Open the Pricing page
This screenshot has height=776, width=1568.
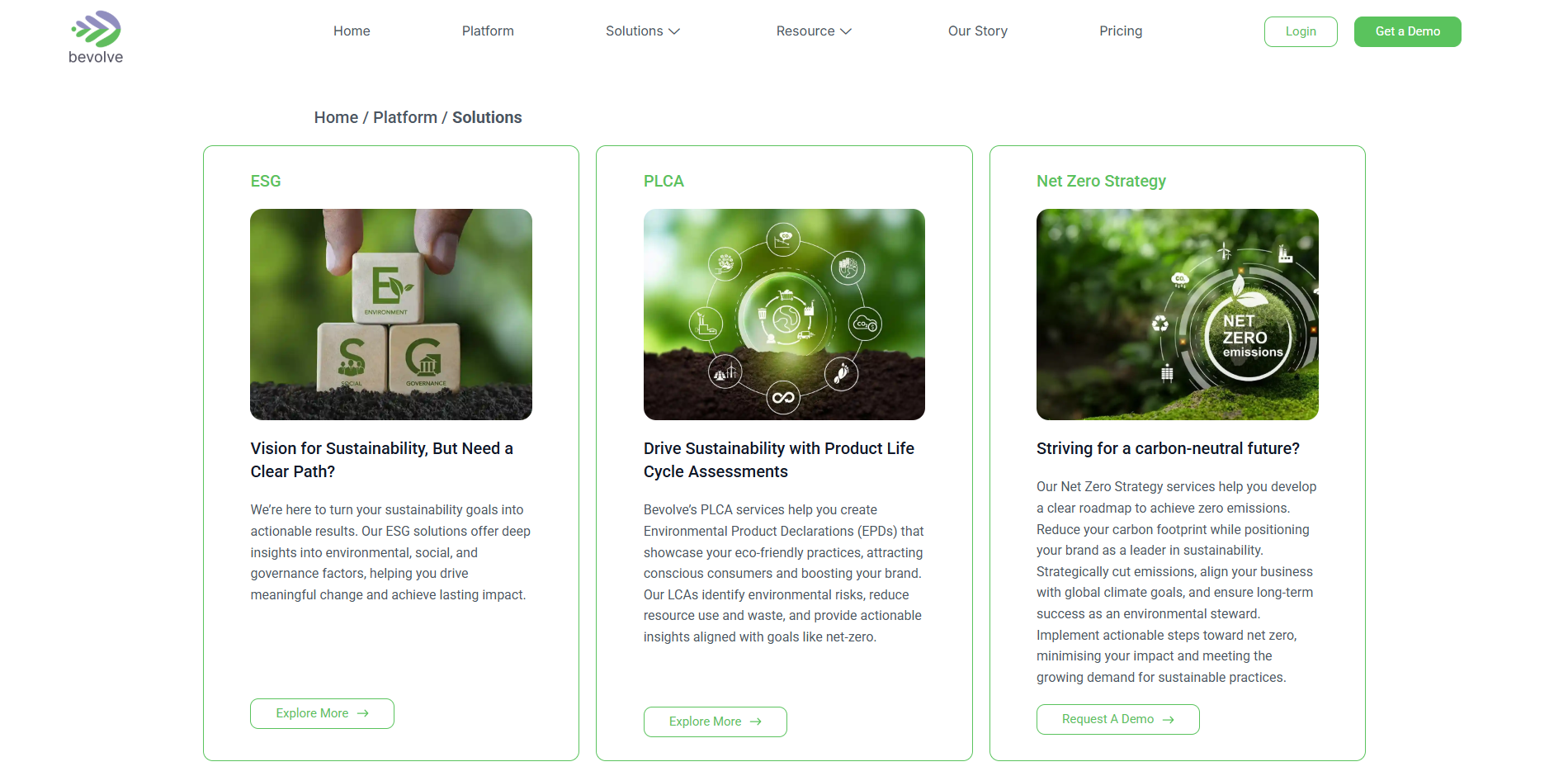(x=1121, y=31)
